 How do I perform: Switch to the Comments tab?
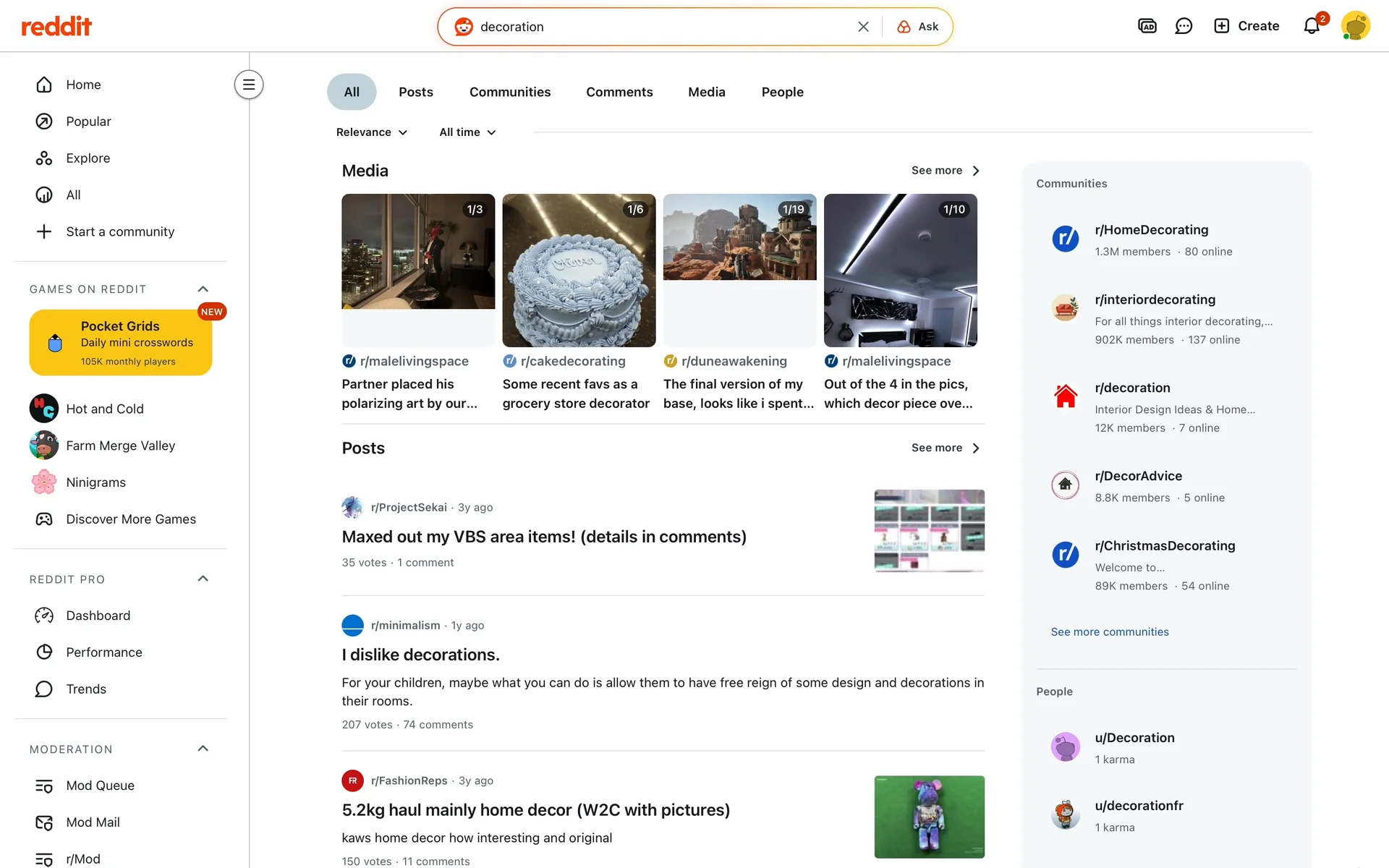click(x=619, y=92)
